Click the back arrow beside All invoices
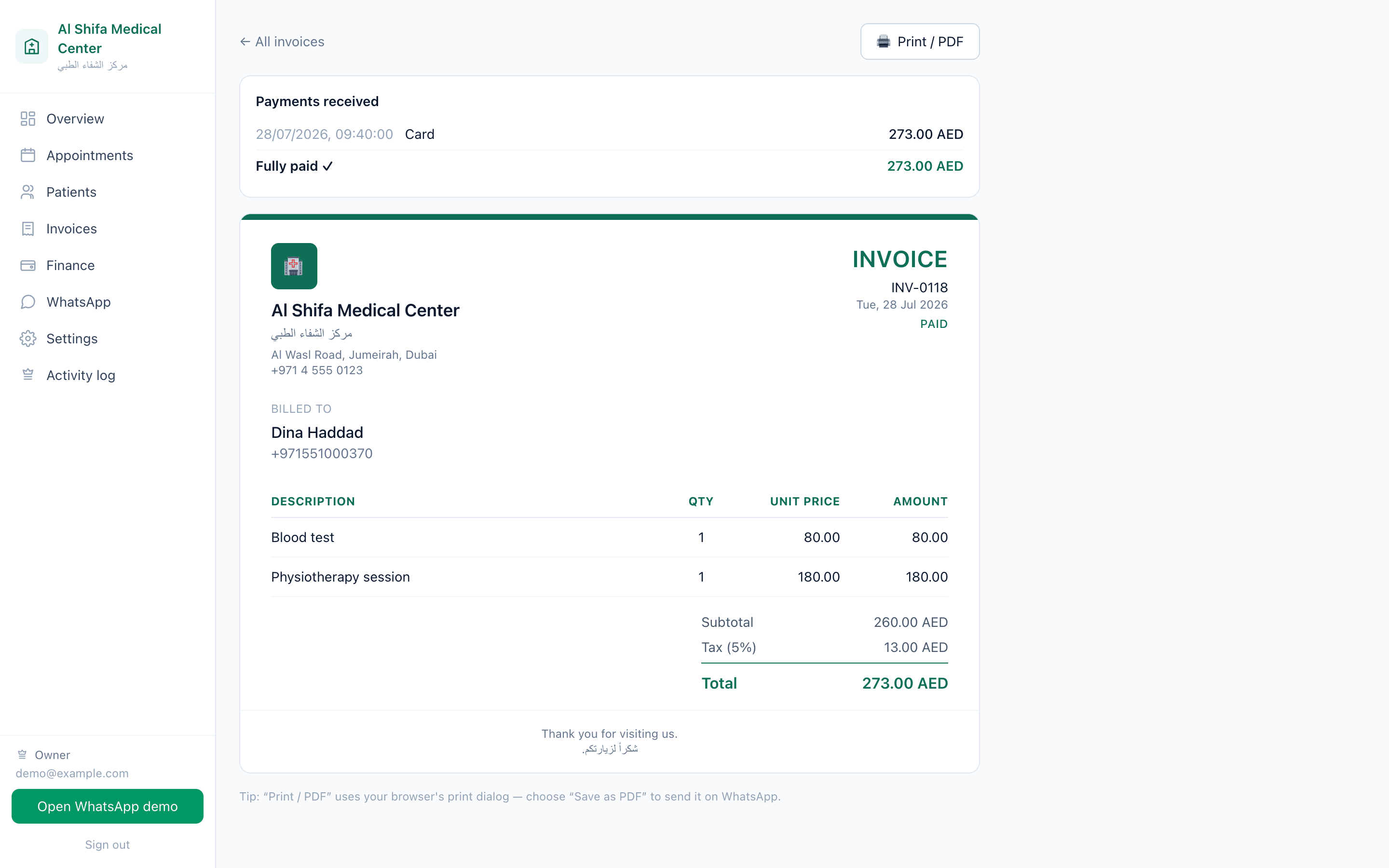 point(245,41)
